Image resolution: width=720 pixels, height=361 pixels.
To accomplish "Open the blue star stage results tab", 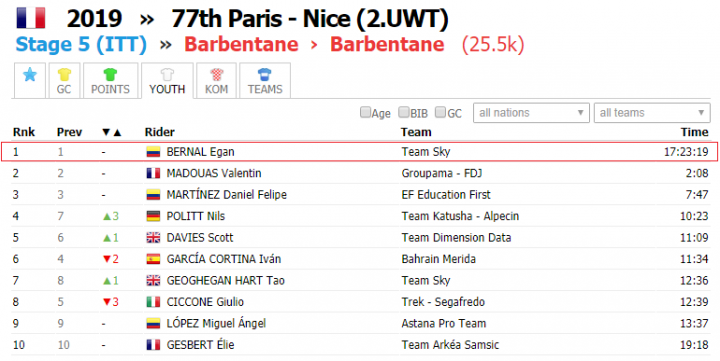I will (30, 80).
